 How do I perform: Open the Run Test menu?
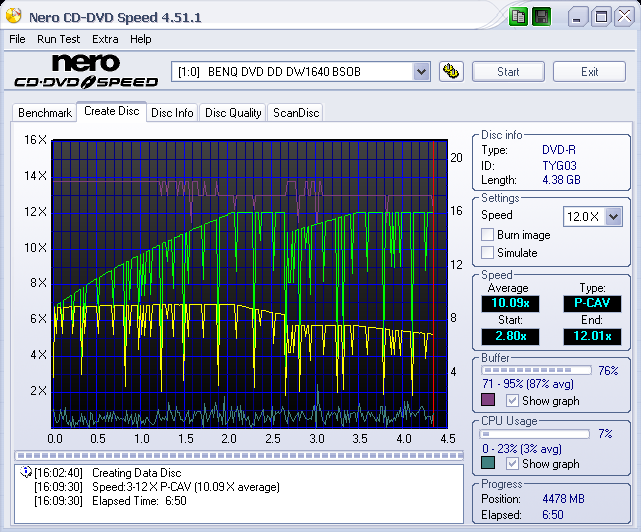[x=60, y=39]
